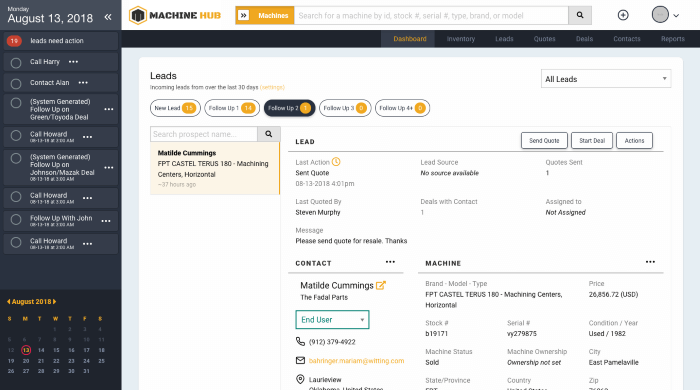Click in the machine search field
Screen dimensions: 700x390
tap(431, 16)
